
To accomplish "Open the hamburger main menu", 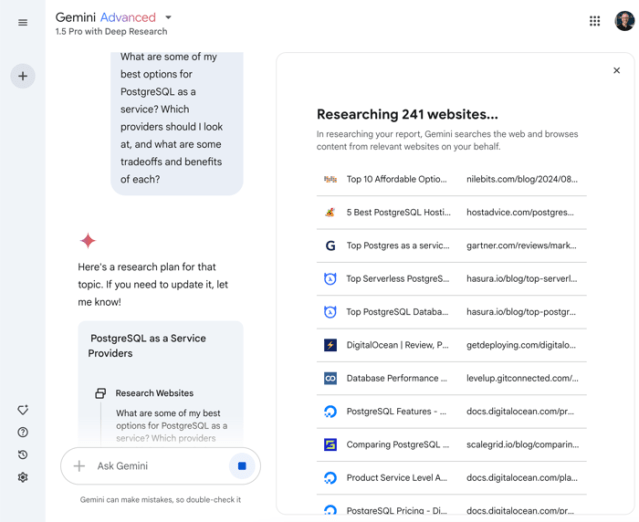I will pyautogui.click(x=23, y=22).
